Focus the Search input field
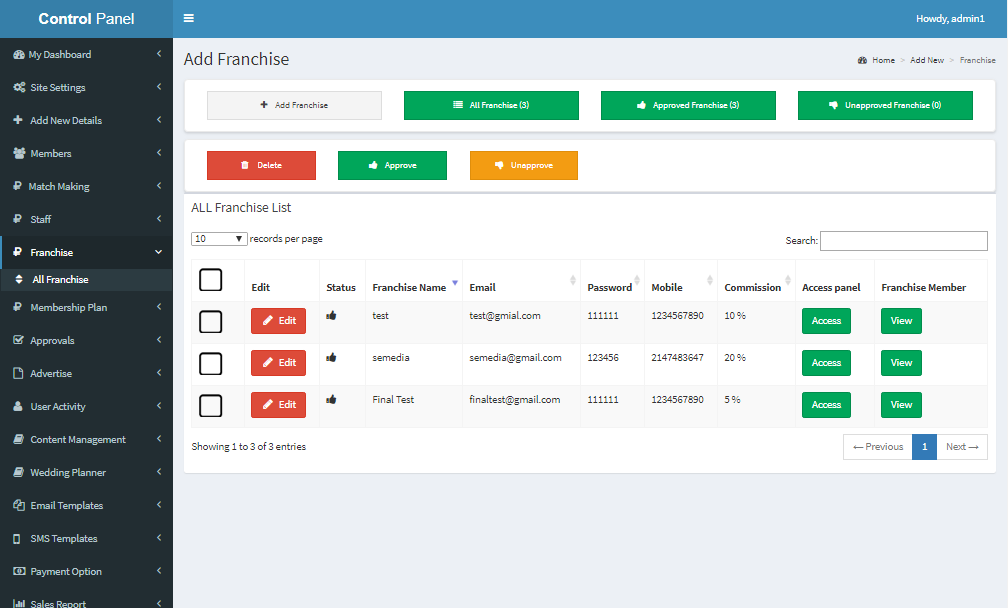 904,241
